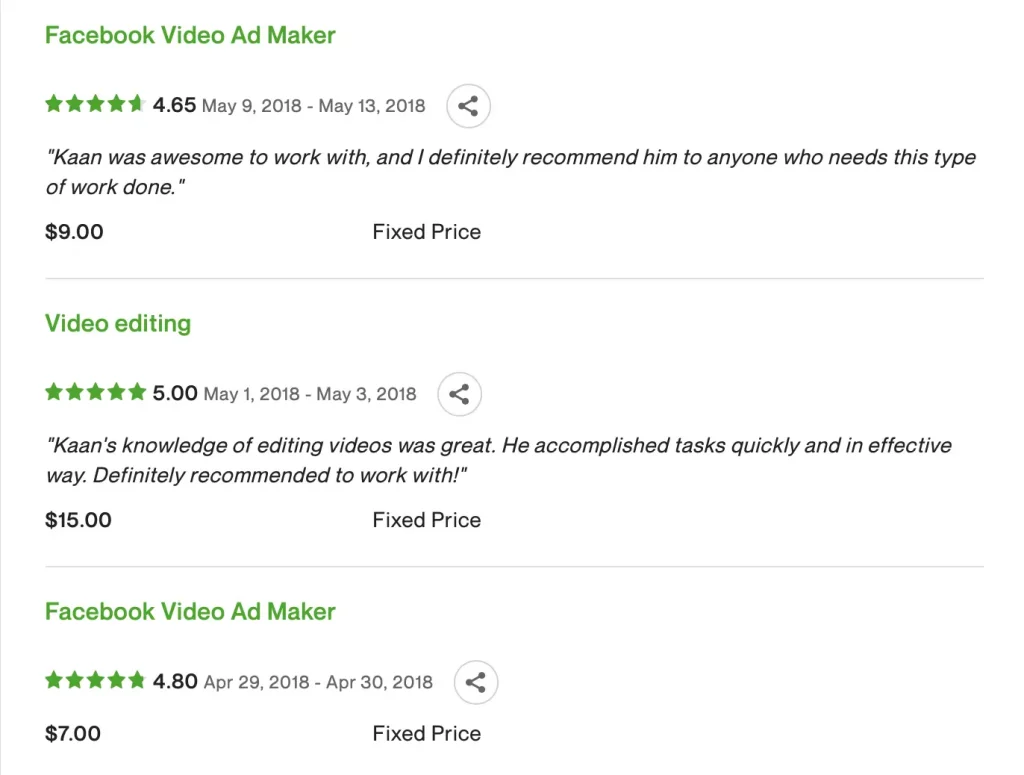This screenshot has height=775, width=1024.
Task: Click the $15.00 job amount
Action: pos(78,520)
